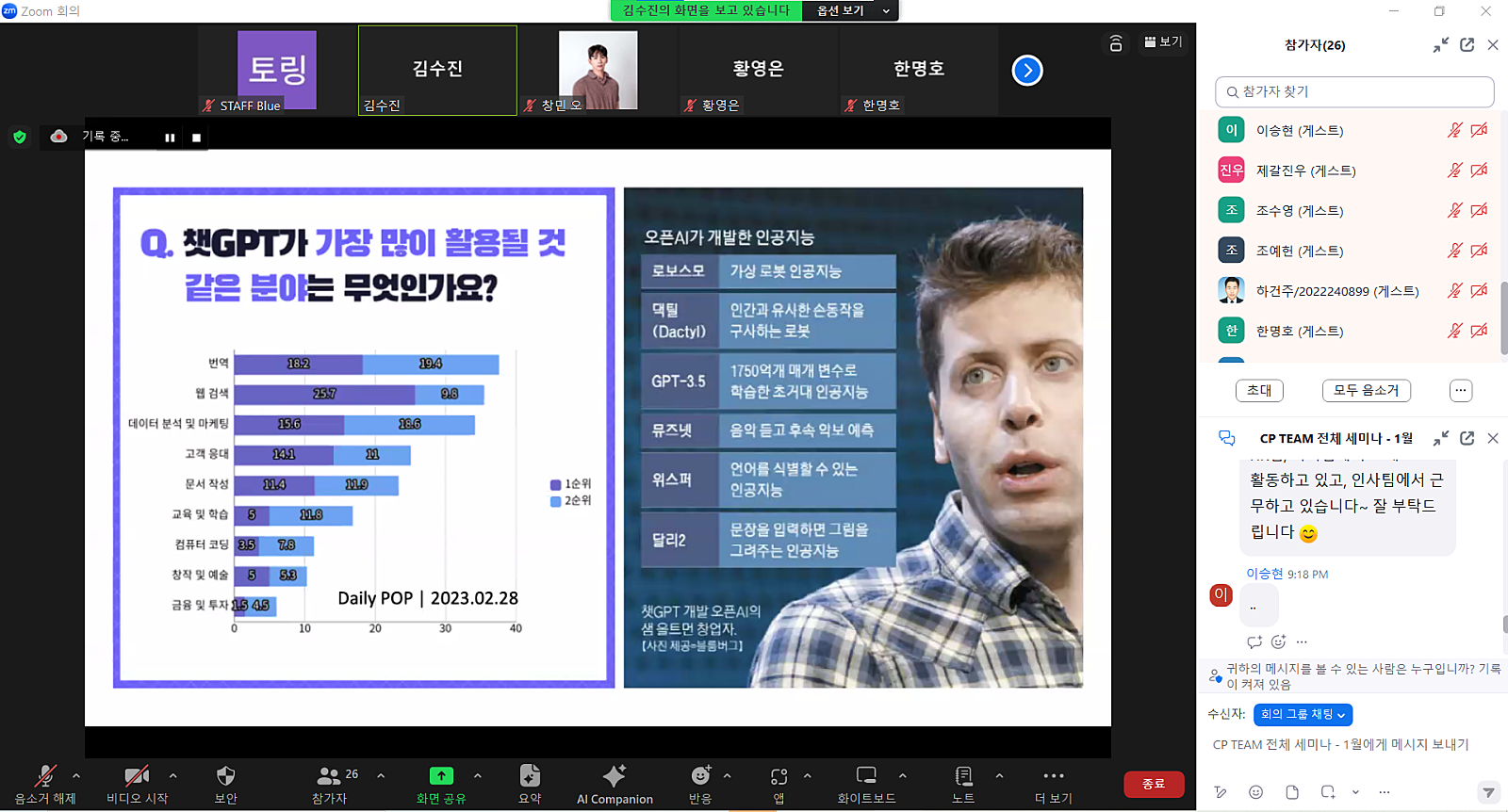Viewport: 1508px width, 812px height.
Task: Expand apps options arrow next to 앱
Action: [x=807, y=775]
